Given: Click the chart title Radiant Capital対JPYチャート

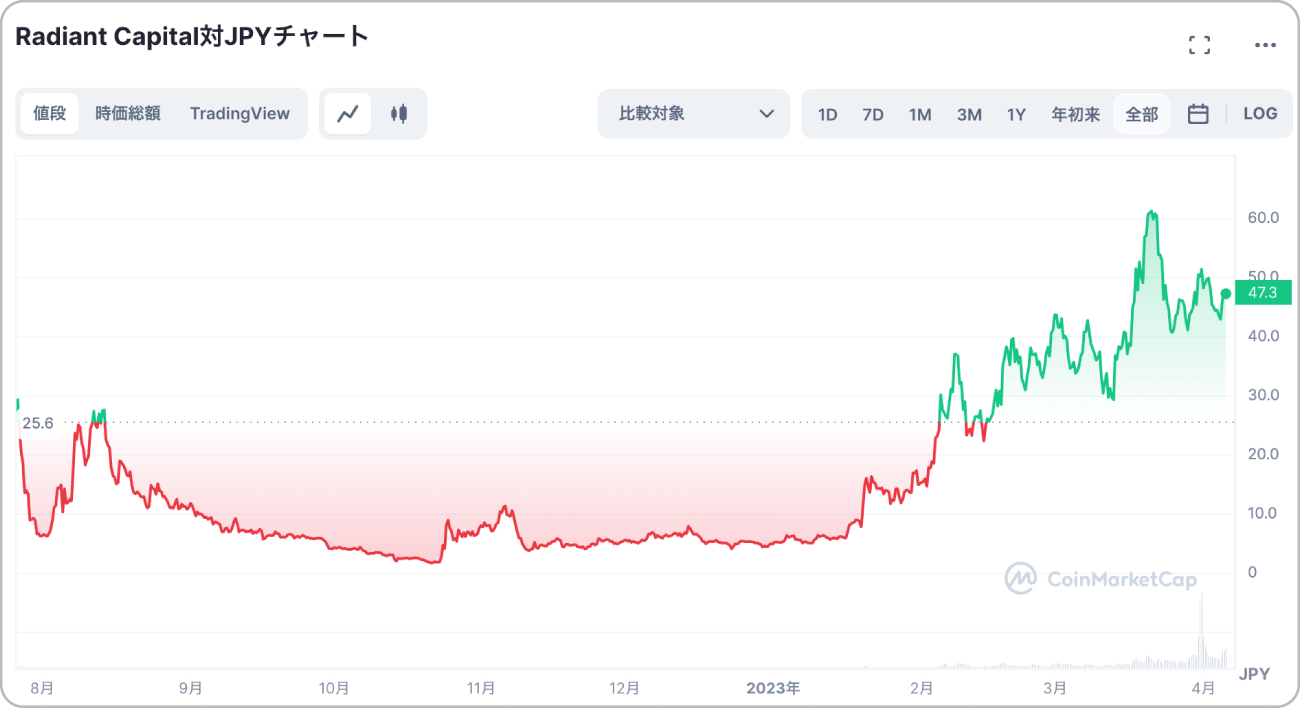Looking at the screenshot, I should click(x=192, y=37).
